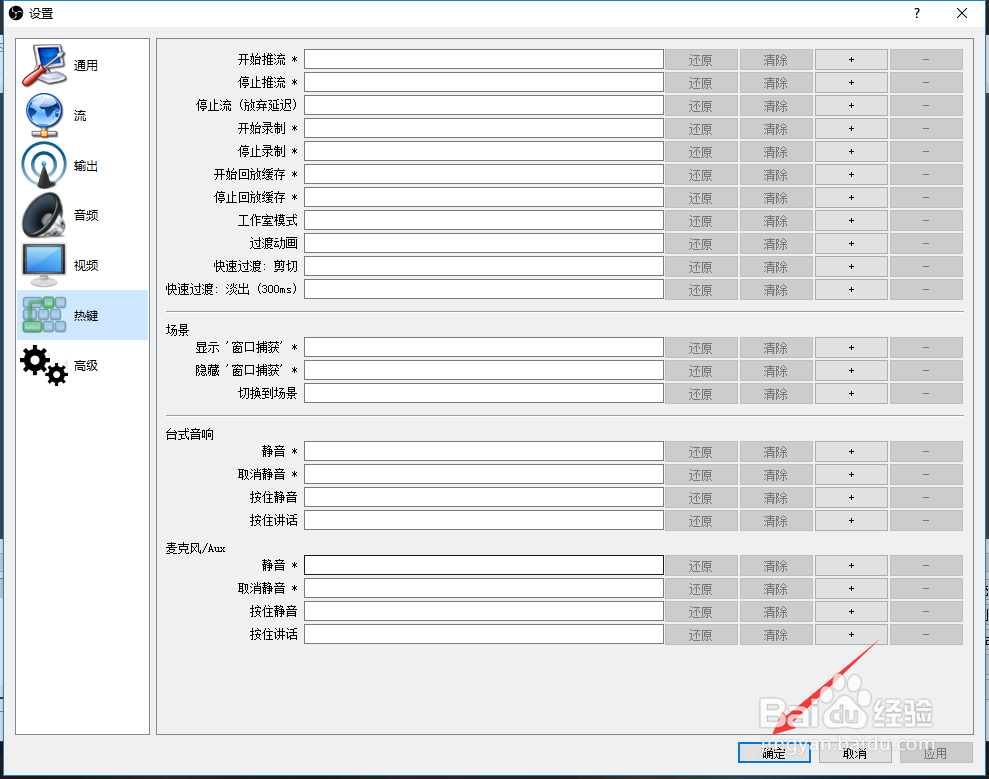This screenshot has width=989, height=779.
Task: Open the 视频 (Video) monitor icon
Action: pos(44,265)
